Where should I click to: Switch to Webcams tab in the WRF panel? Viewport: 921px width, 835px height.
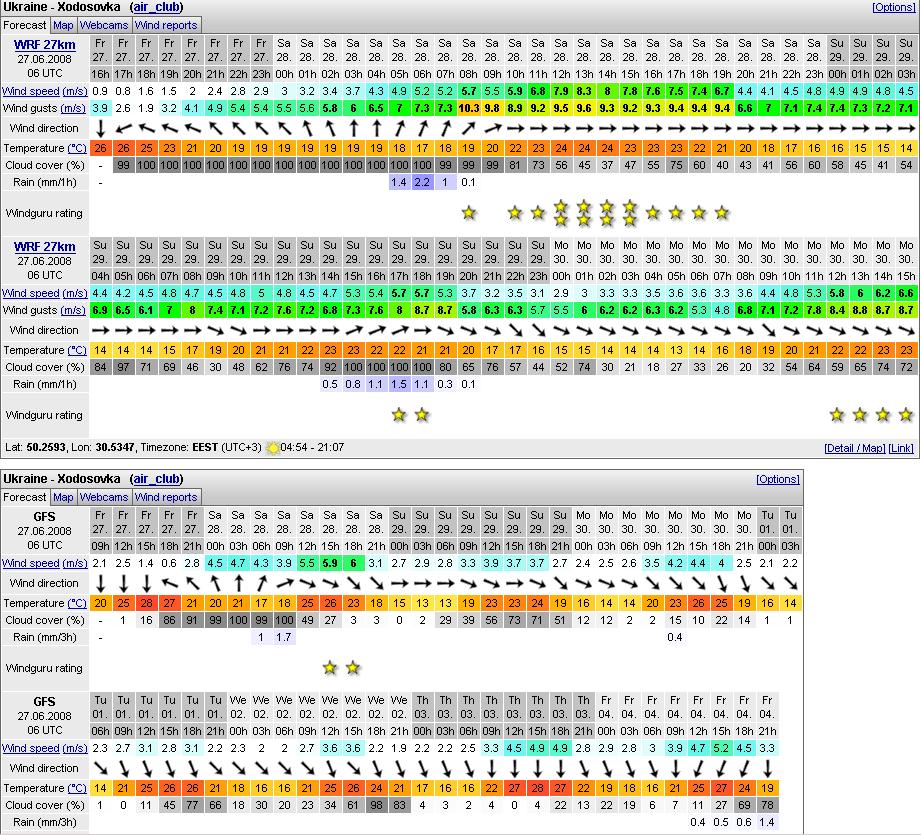(103, 25)
